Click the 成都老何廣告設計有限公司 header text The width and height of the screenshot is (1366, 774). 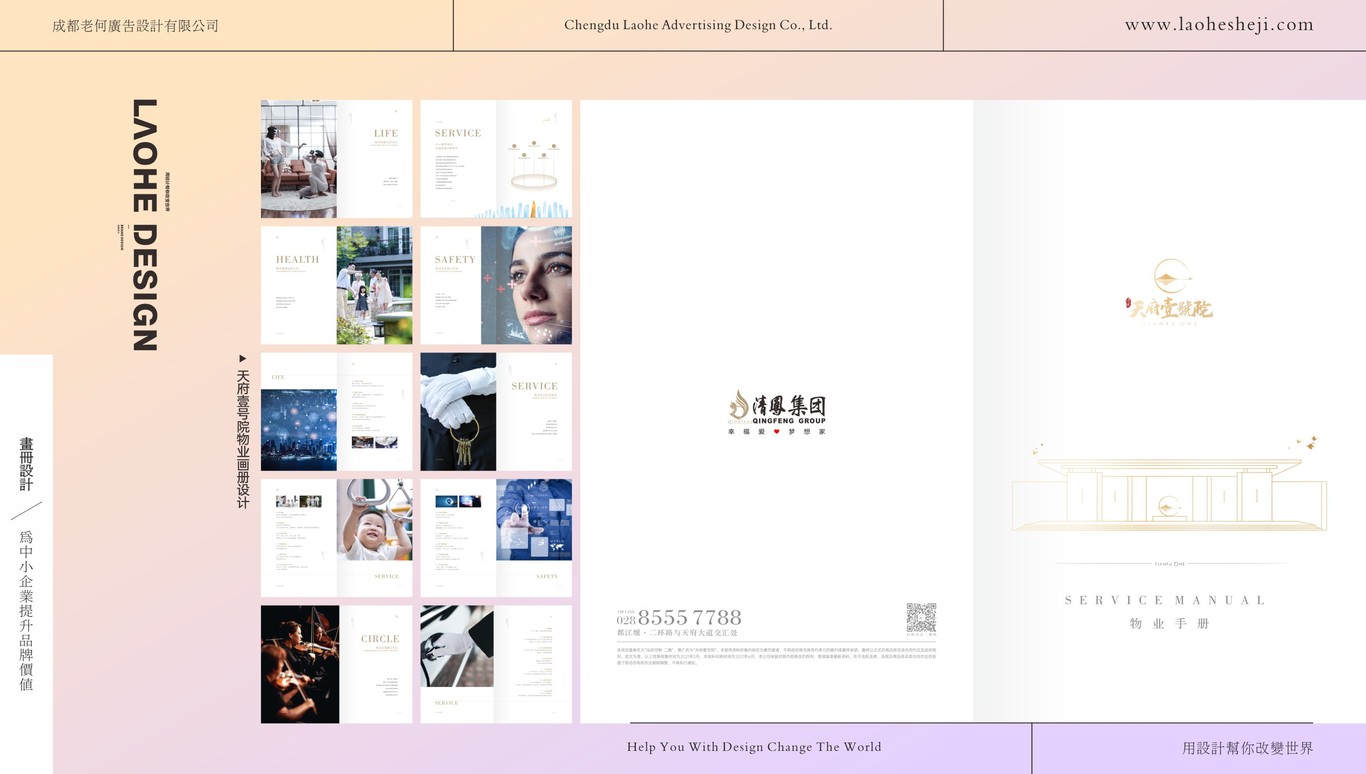(x=136, y=26)
